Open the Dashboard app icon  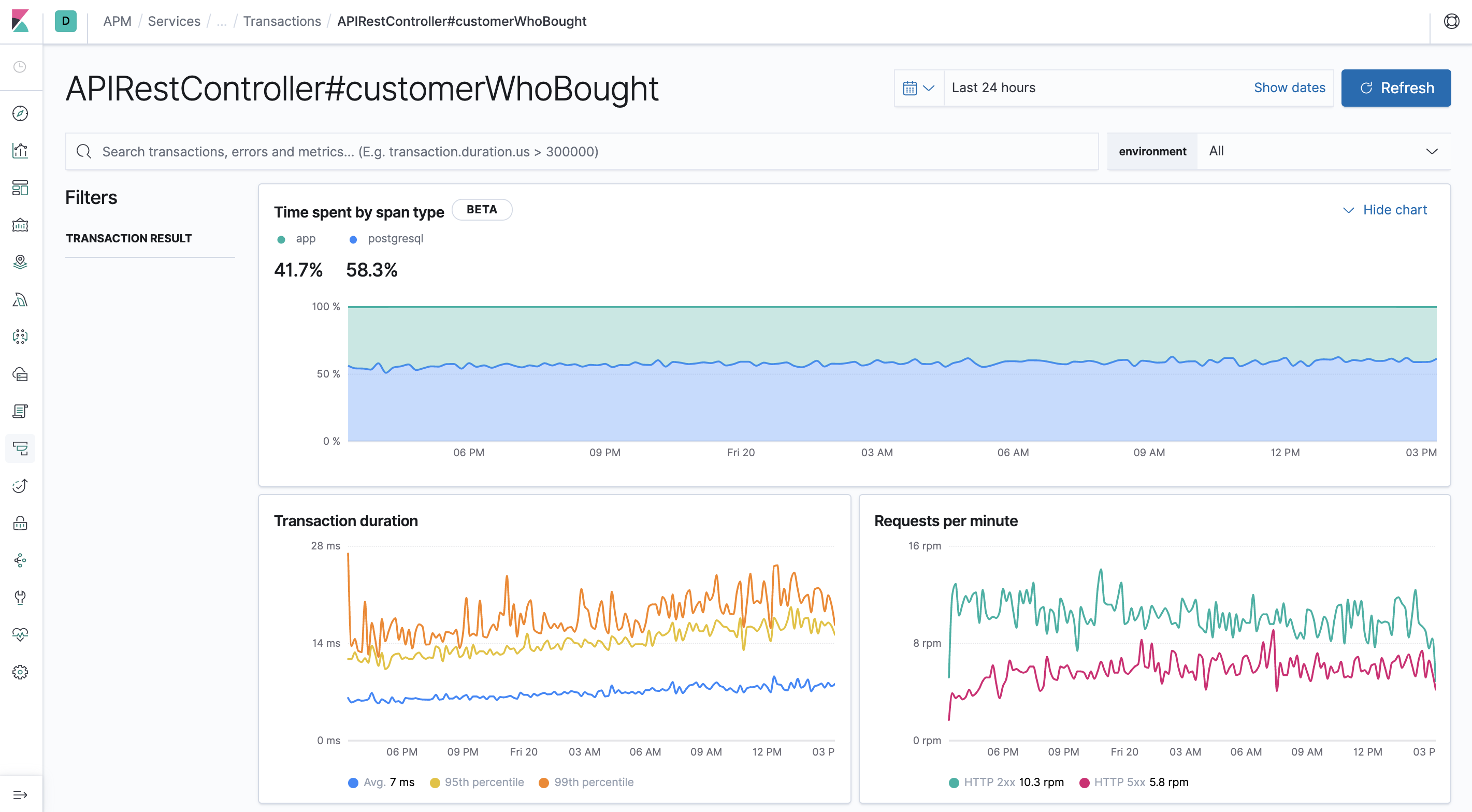pyautogui.click(x=20, y=188)
